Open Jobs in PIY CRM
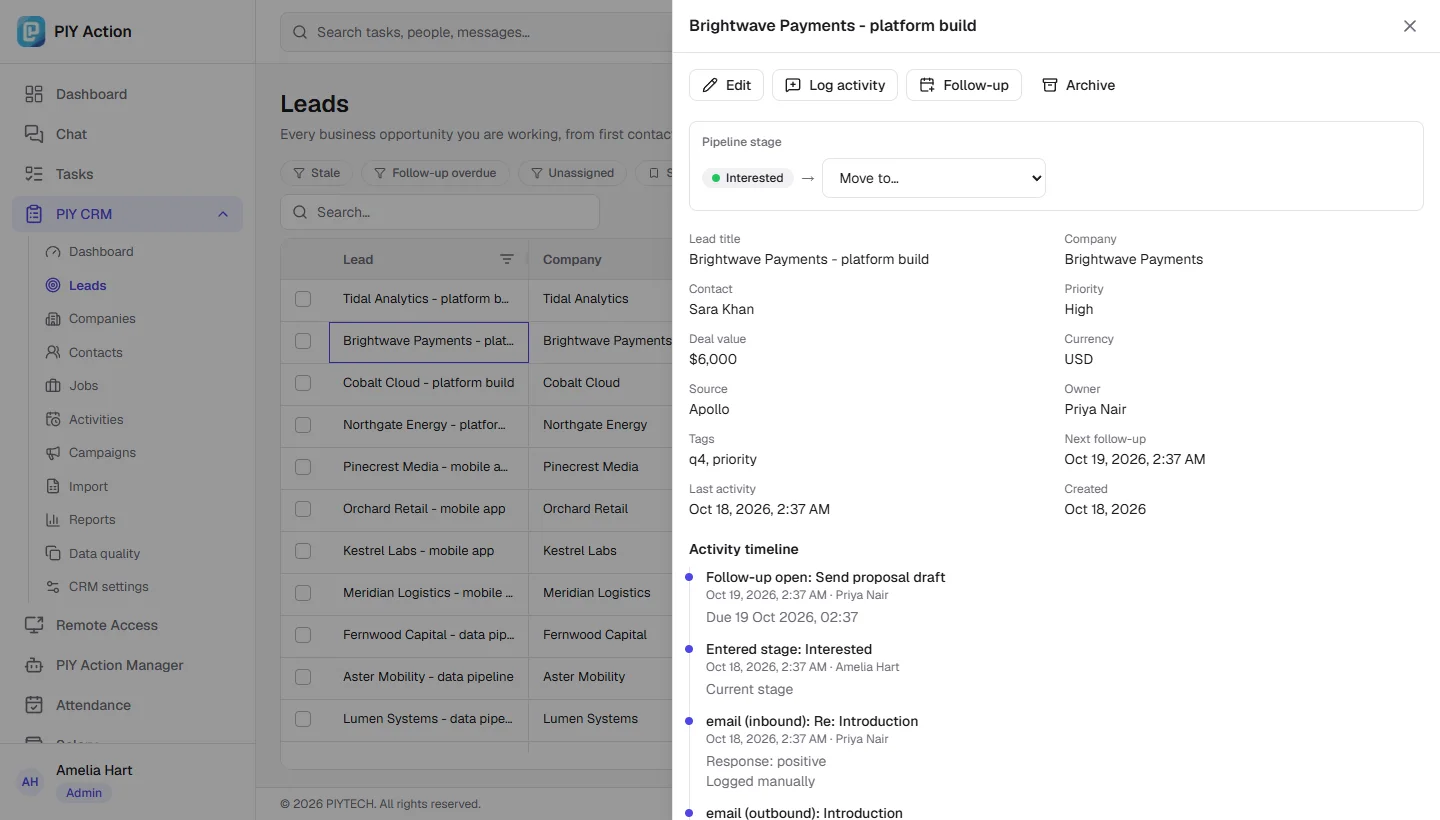The image size is (1440, 820). [x=139, y=386]
